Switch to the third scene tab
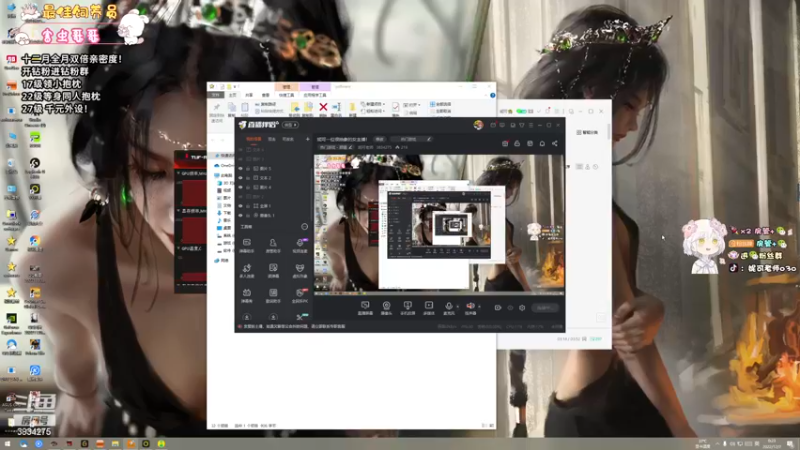This screenshot has width=800, height=450. [288, 139]
